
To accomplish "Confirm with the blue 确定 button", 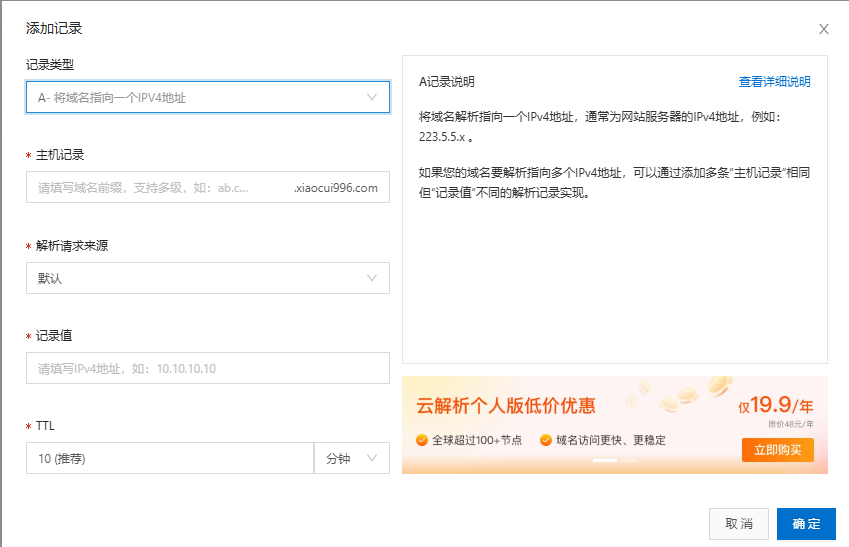I will pyautogui.click(x=806, y=524).
